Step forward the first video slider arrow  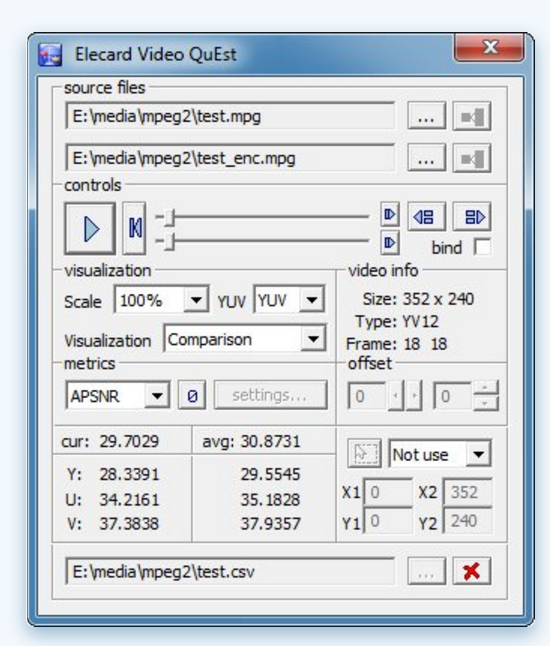[389, 214]
